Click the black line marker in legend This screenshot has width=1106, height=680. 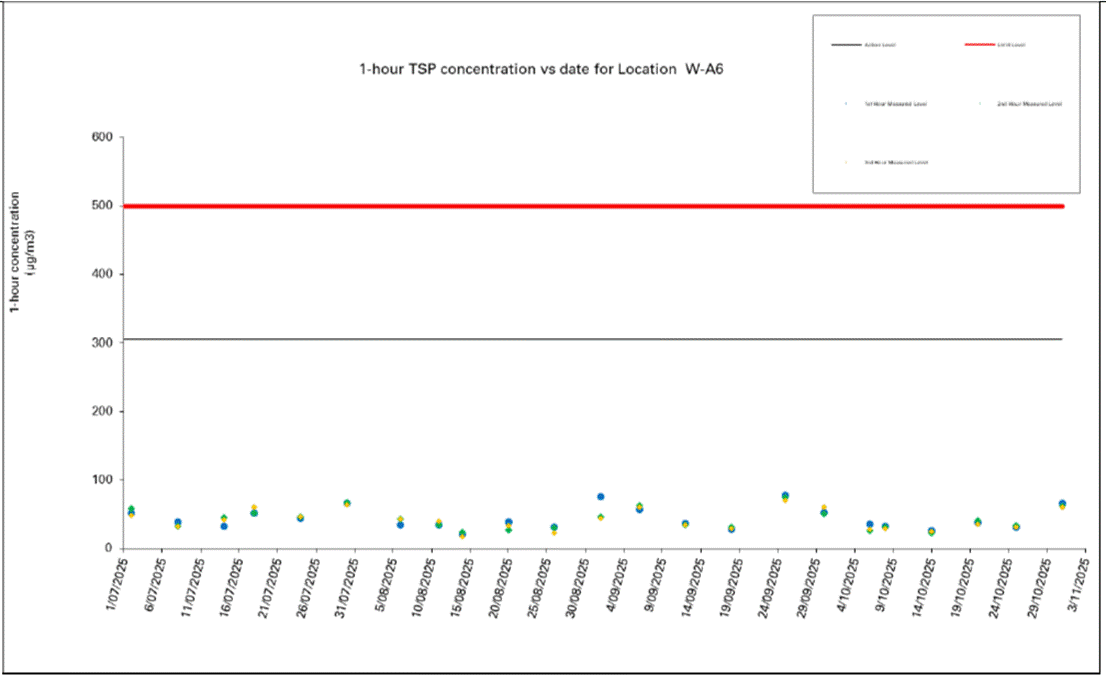845,44
